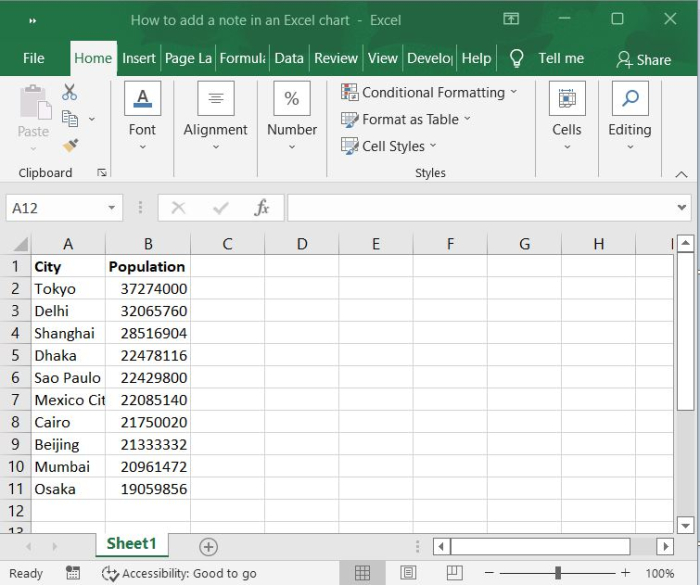The width and height of the screenshot is (700, 585).
Task: Open the File tab
Action: point(33,58)
